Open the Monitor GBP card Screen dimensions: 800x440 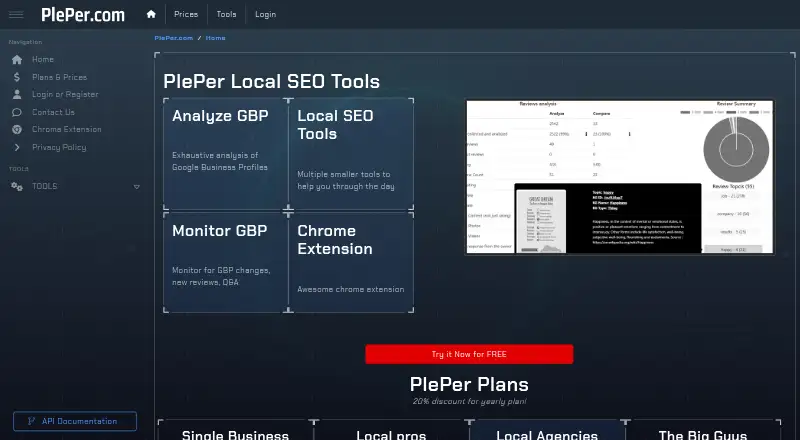(x=226, y=262)
